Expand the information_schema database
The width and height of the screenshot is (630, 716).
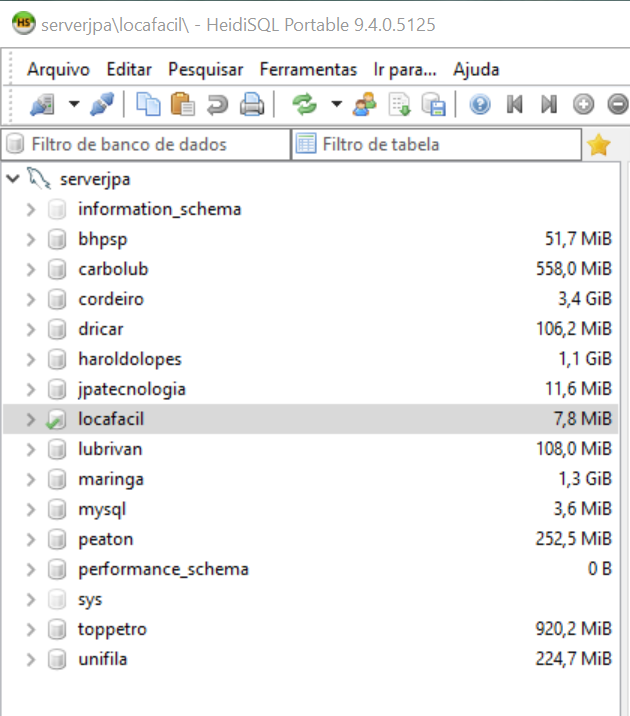click(31, 210)
